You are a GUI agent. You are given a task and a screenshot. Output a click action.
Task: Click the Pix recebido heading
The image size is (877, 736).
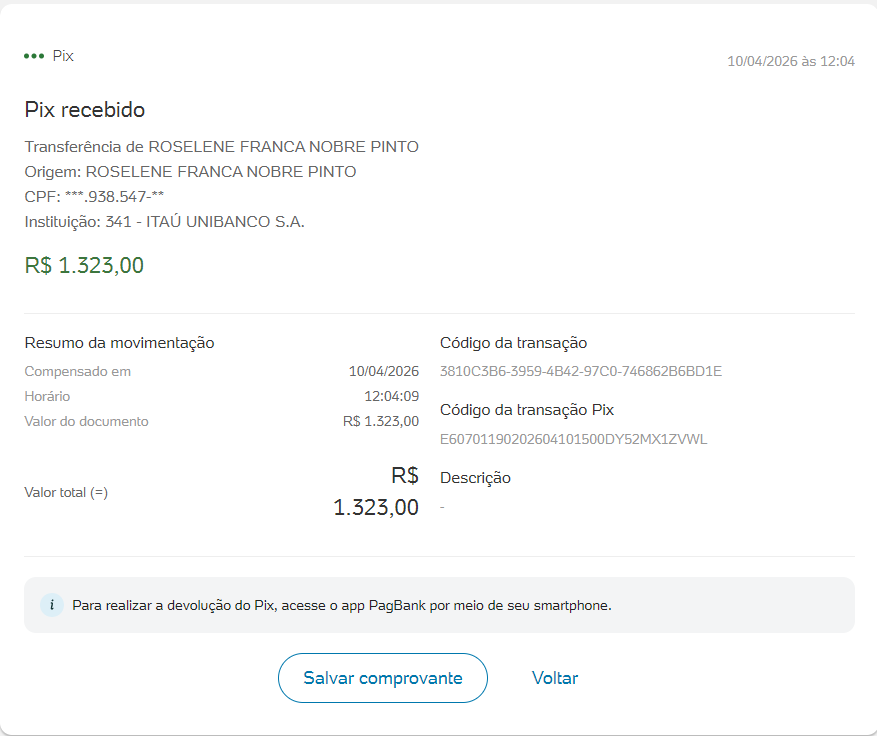coord(85,110)
